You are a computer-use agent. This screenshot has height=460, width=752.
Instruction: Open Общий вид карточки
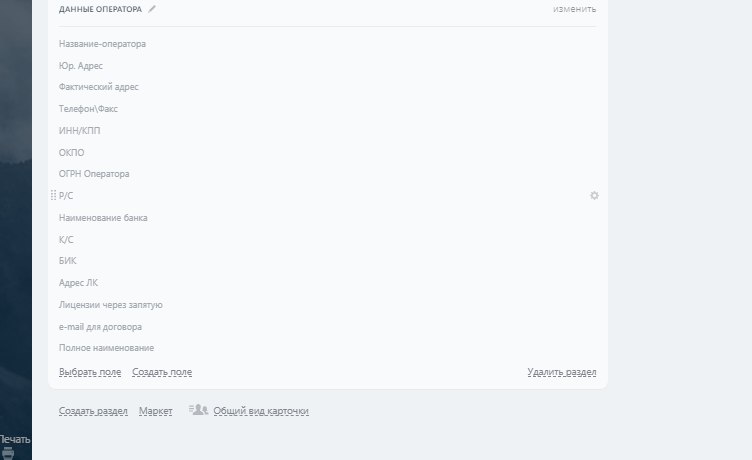(x=261, y=411)
